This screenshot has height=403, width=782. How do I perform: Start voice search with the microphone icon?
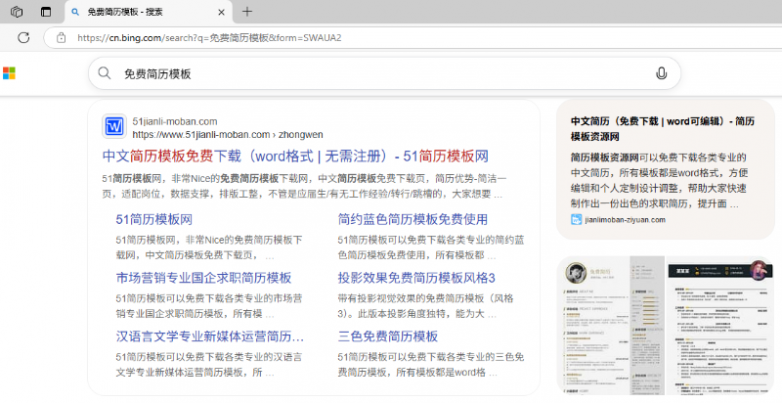point(661,73)
